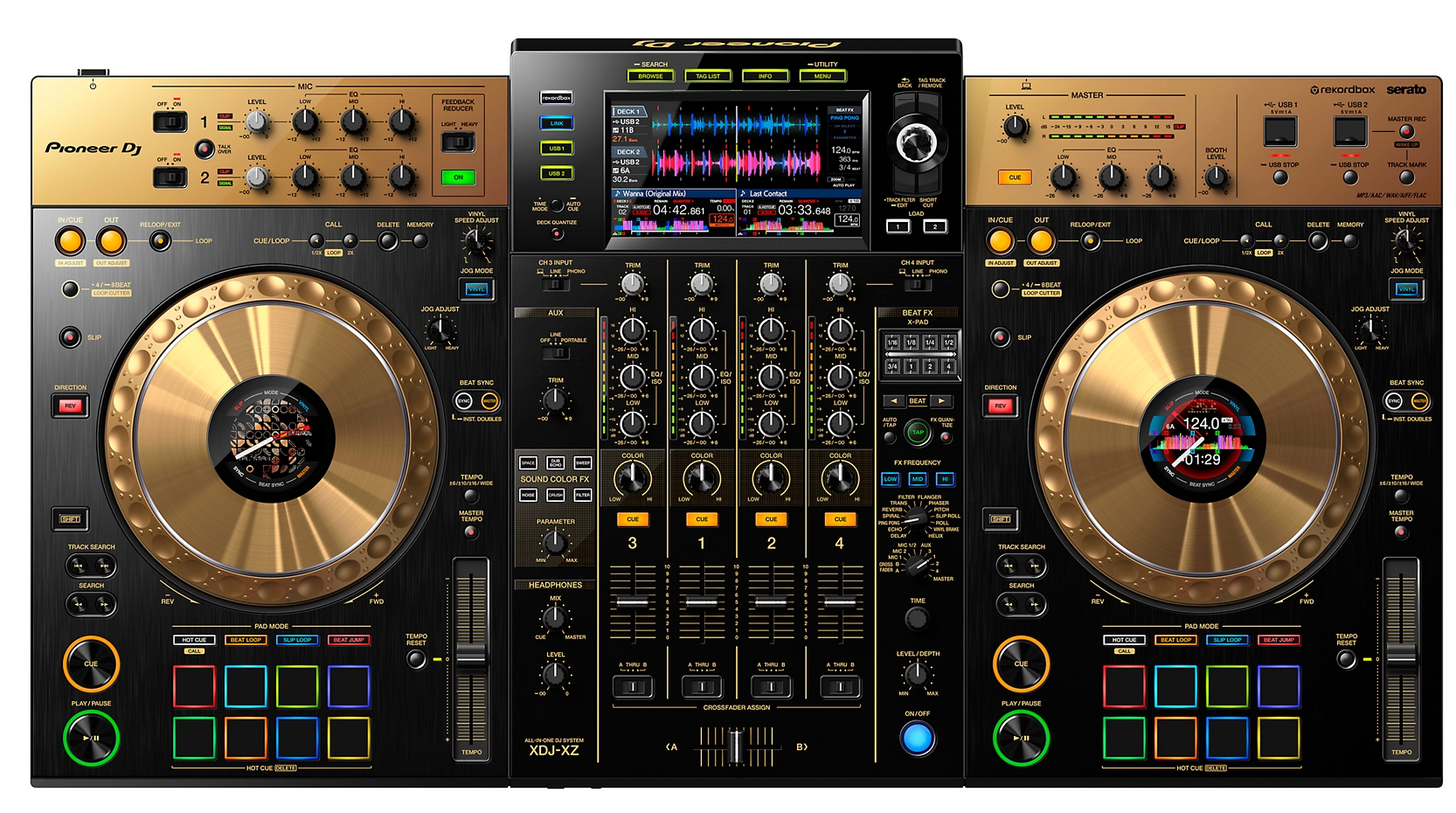
Task: Move the crossfader
Action: 736,747
